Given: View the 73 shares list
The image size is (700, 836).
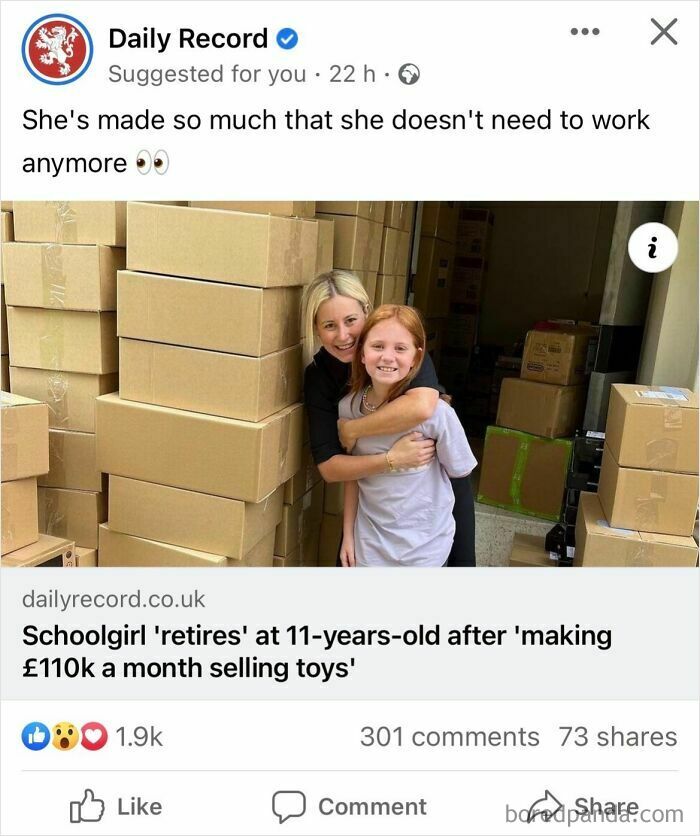Looking at the screenshot, I should tap(617, 737).
